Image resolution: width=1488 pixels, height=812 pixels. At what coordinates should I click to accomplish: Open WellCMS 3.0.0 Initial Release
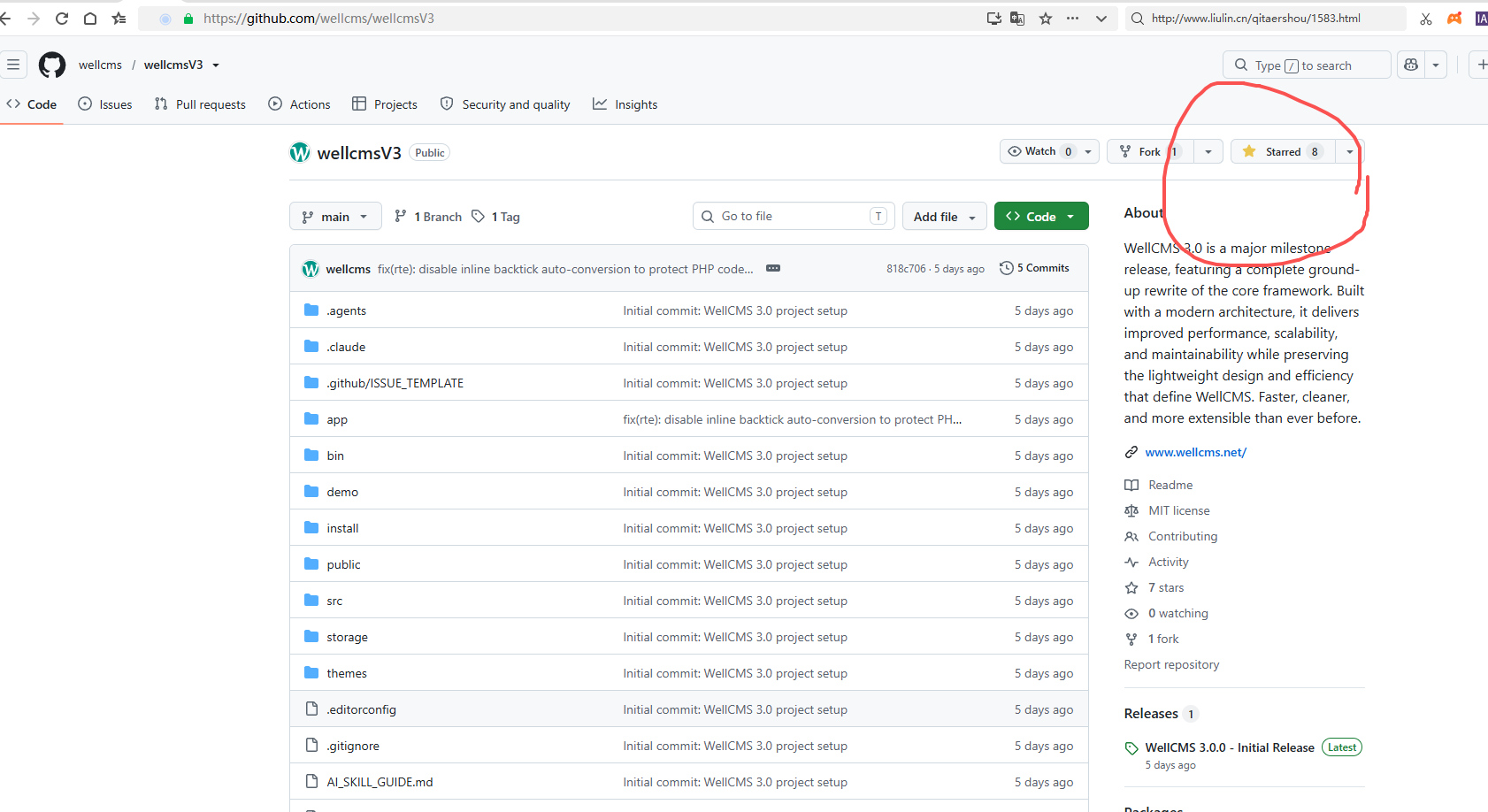click(x=1230, y=747)
